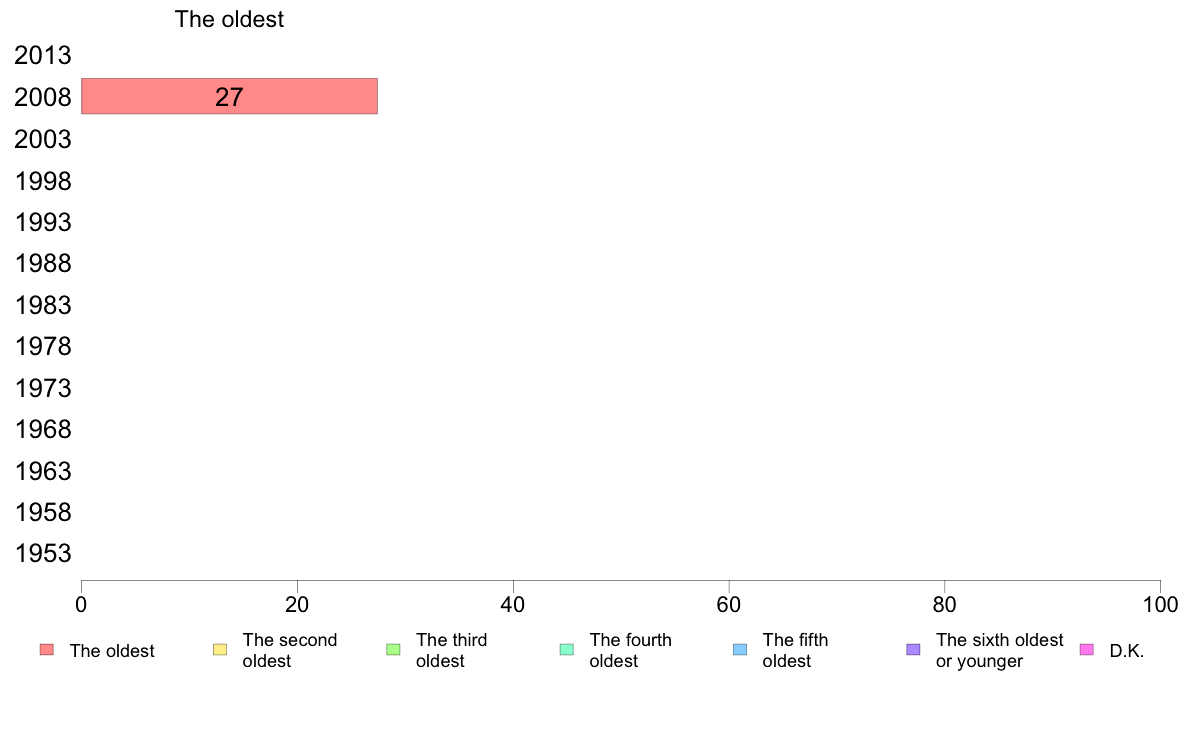The image size is (1188, 736).
Task: Click the 2013 year label
Action: (x=42, y=55)
